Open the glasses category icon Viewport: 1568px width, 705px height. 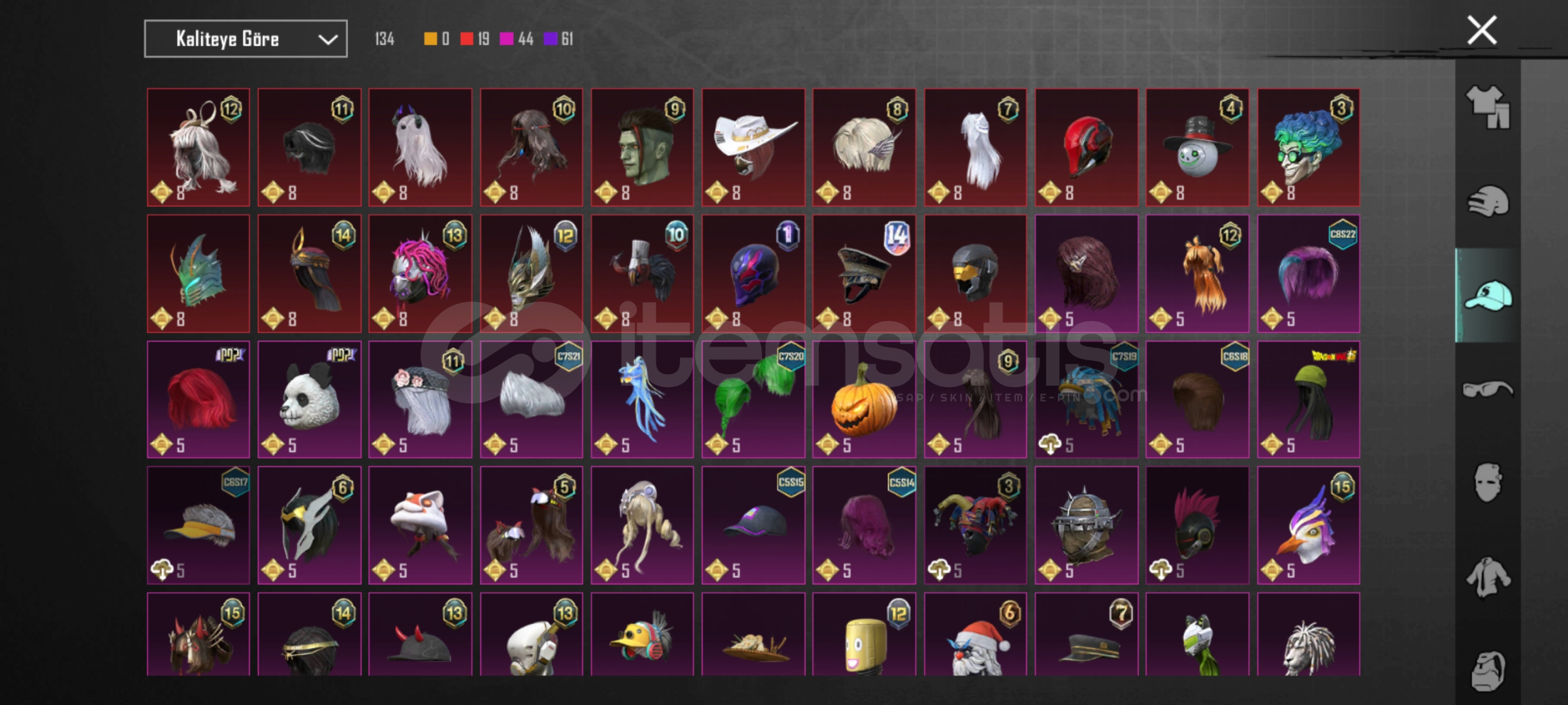(1488, 389)
